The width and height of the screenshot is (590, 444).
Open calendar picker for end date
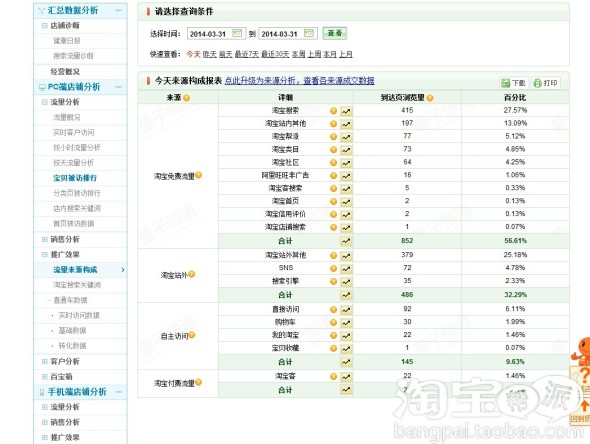tap(309, 33)
